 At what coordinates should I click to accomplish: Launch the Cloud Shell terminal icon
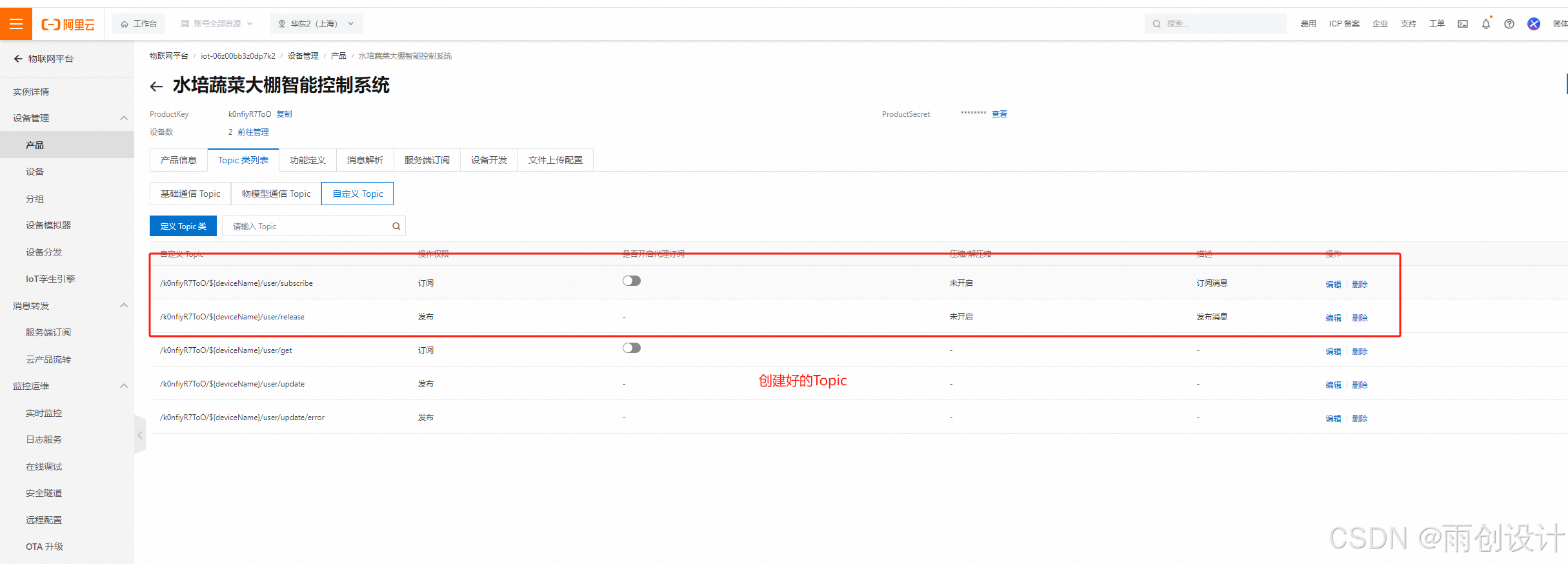click(1463, 24)
